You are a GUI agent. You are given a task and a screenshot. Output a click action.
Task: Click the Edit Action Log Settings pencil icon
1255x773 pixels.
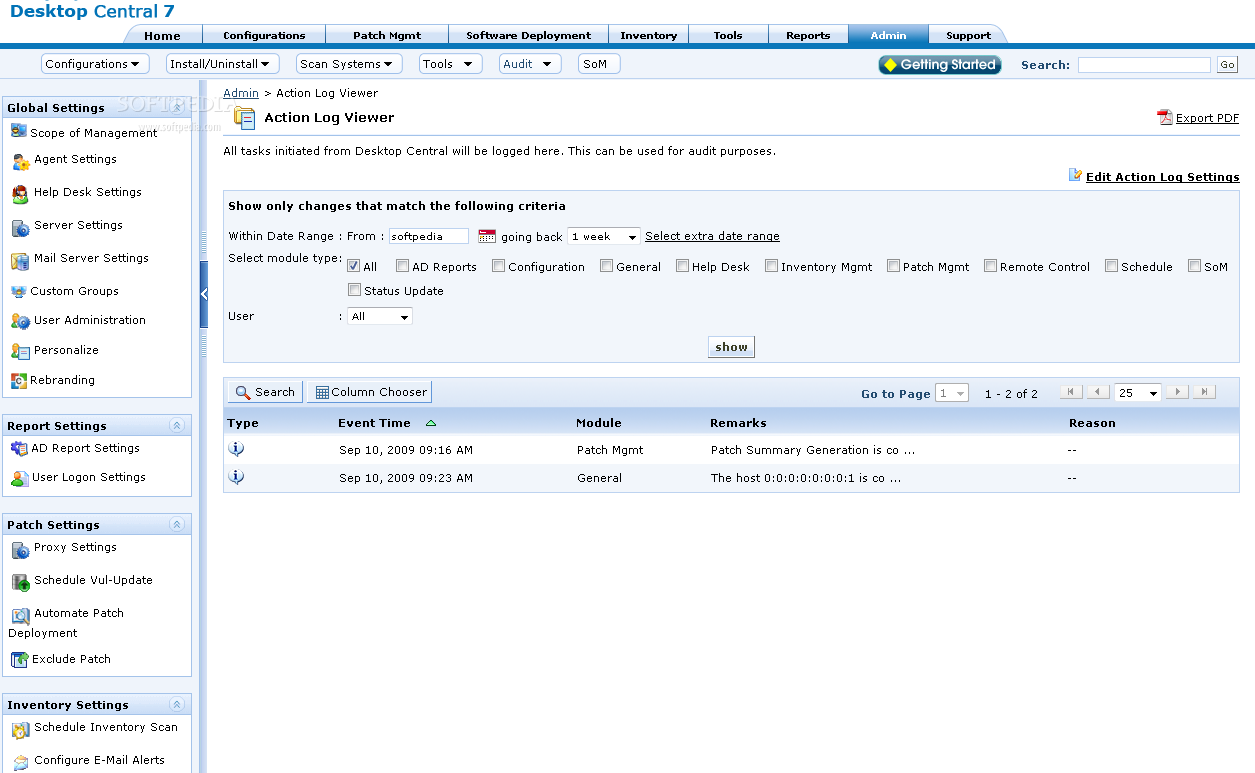click(x=1076, y=175)
